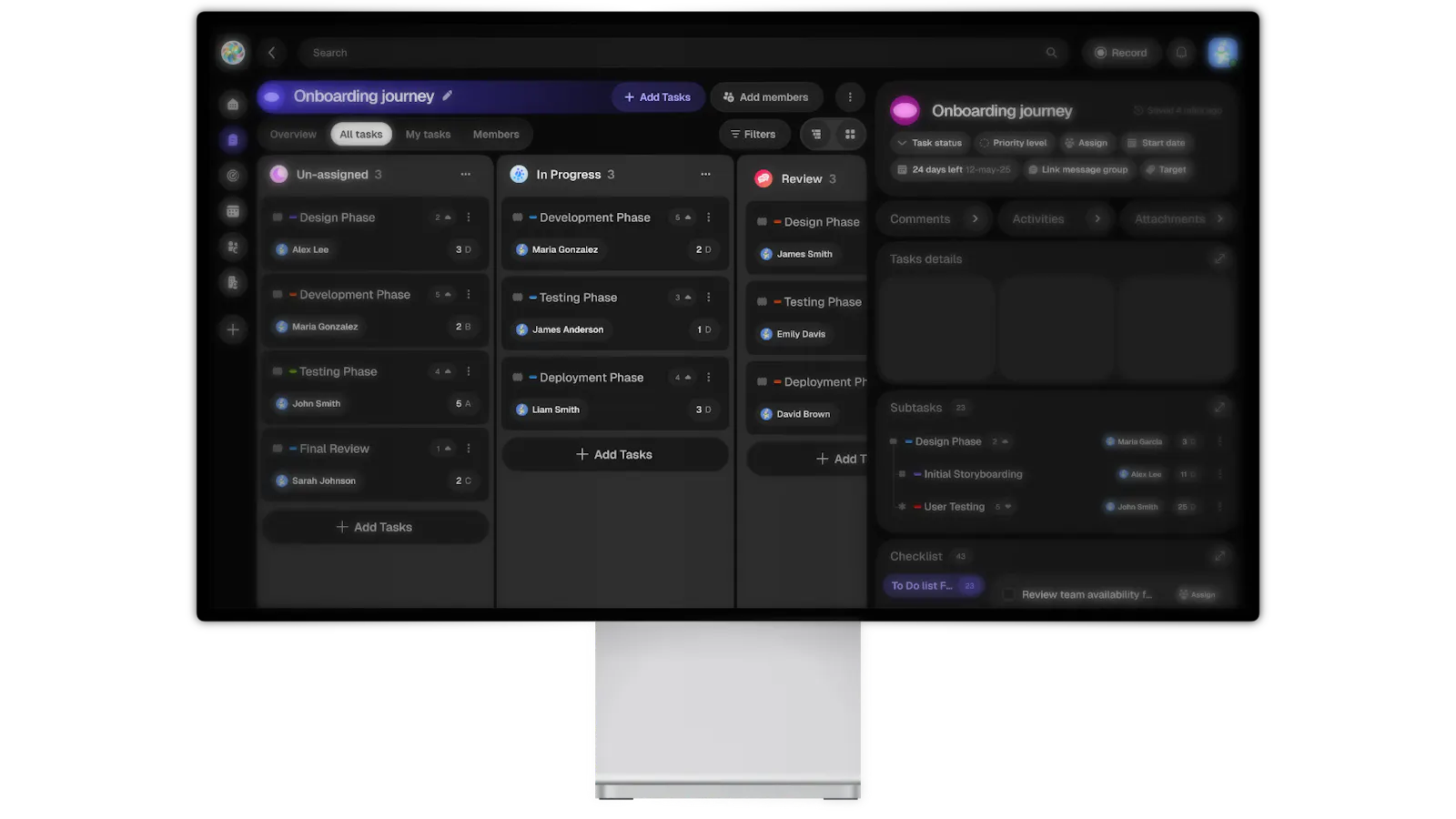Toggle checkbox on Review Design Phase card
The height and width of the screenshot is (819, 1456).
[x=763, y=222]
